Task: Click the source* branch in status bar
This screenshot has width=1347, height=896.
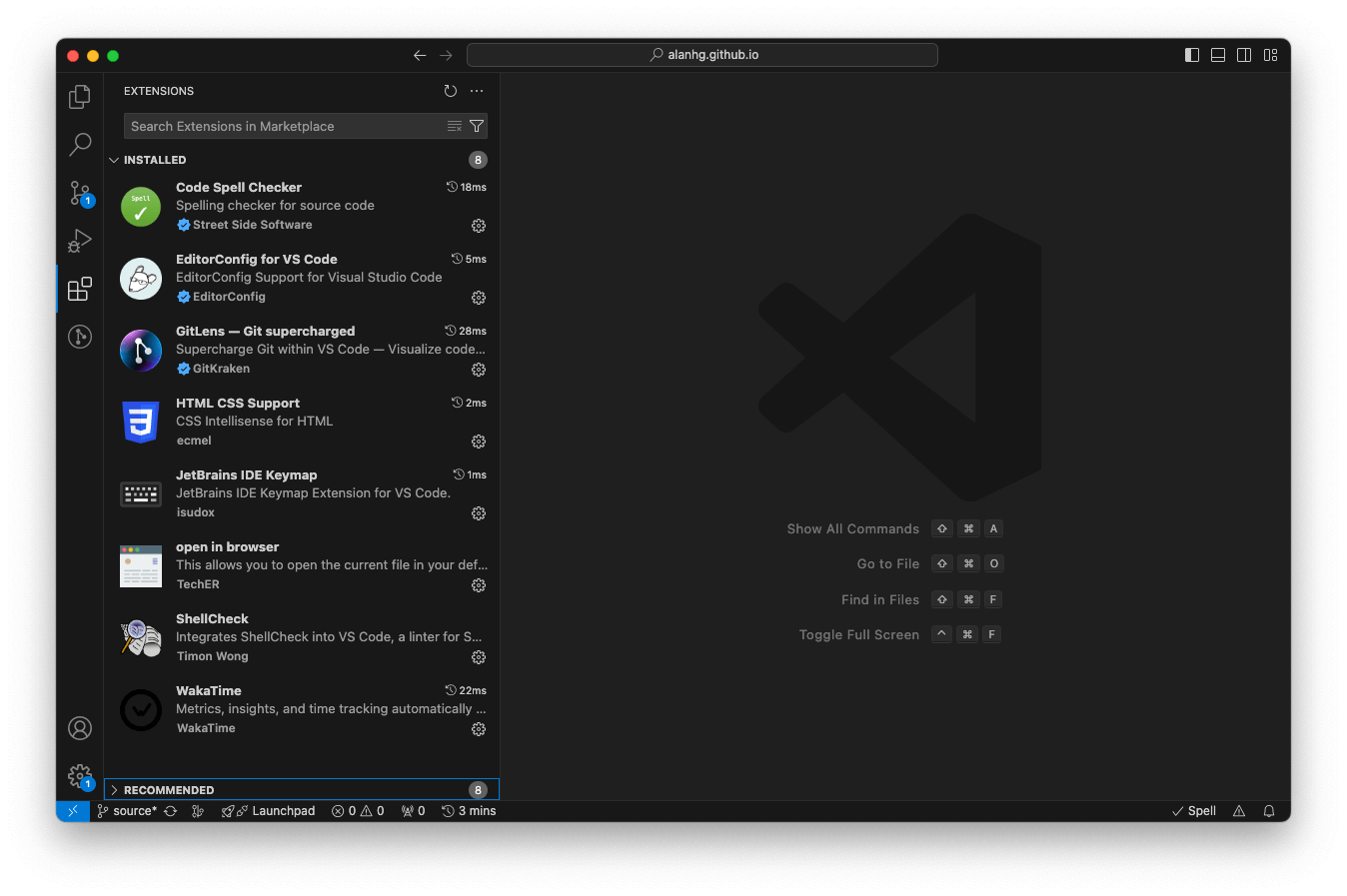Action: [x=127, y=811]
